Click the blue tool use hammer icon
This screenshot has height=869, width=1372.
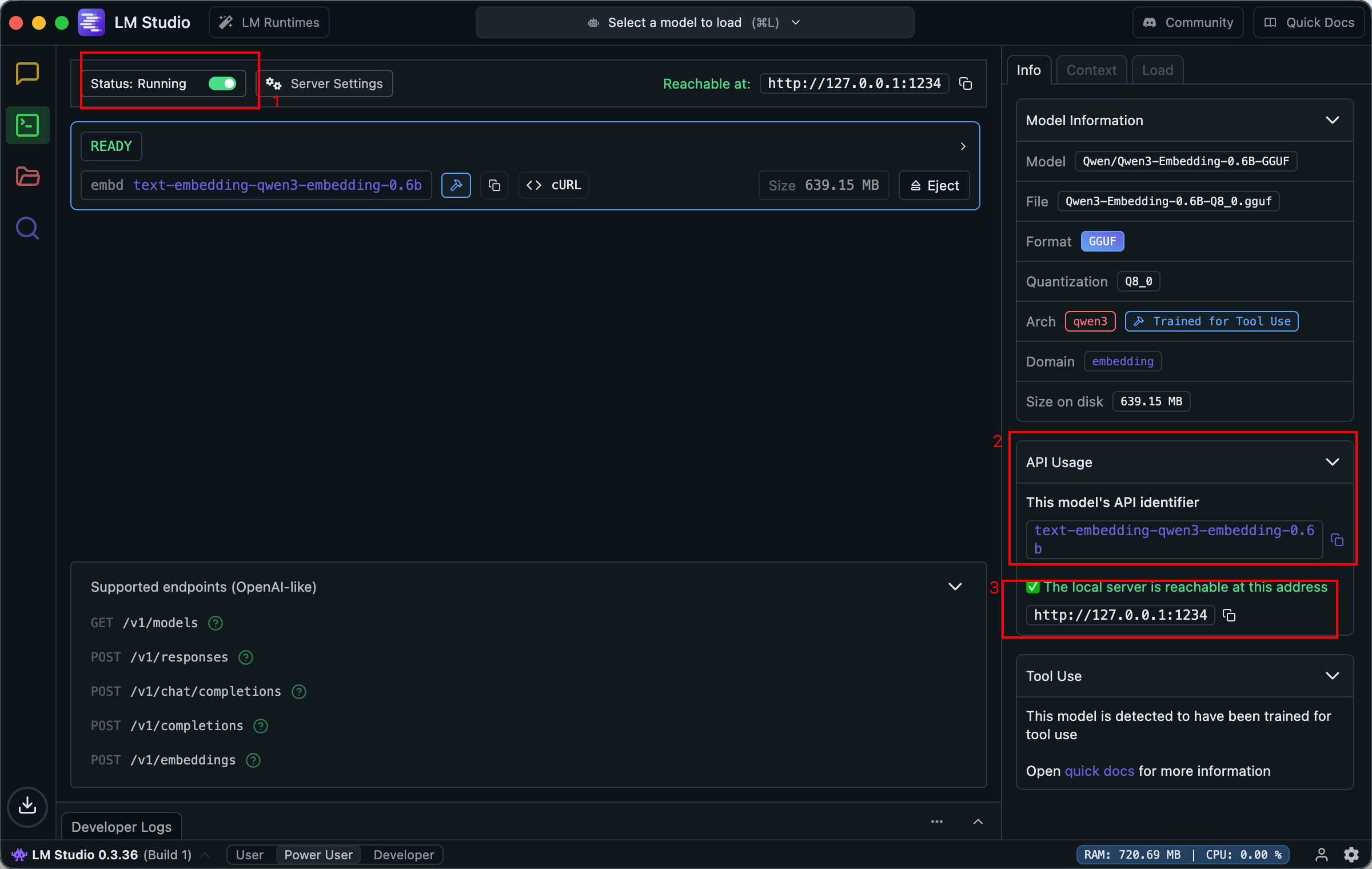click(456, 185)
